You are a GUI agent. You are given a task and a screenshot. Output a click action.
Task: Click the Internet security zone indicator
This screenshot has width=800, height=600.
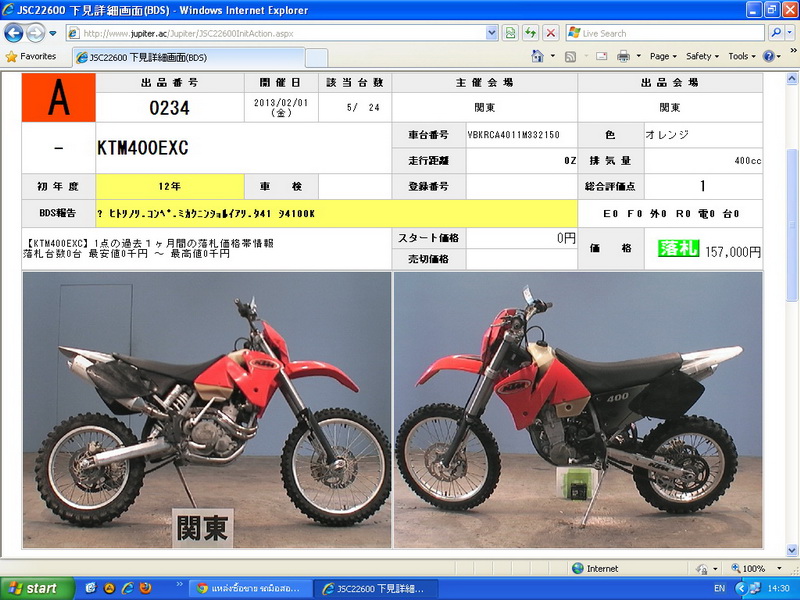click(595, 568)
